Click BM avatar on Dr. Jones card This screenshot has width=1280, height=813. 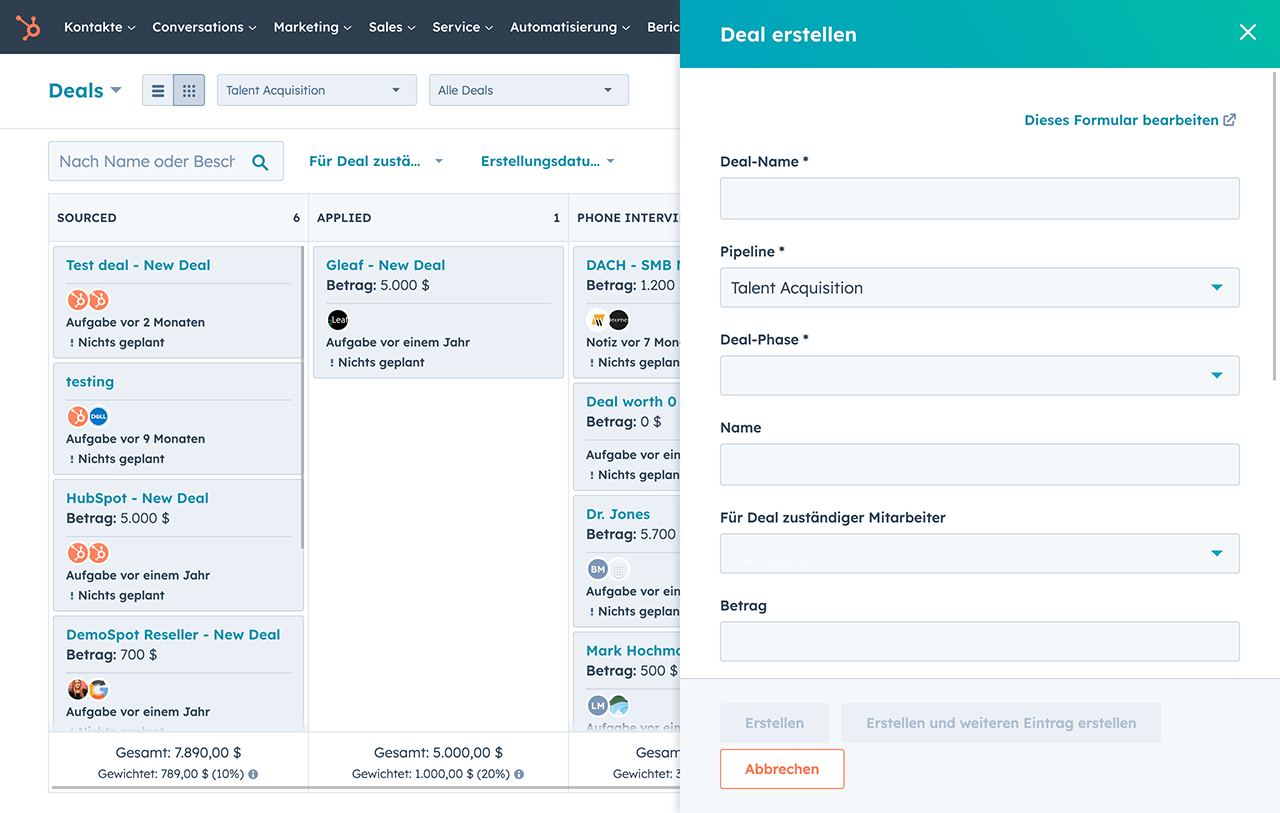(x=597, y=569)
